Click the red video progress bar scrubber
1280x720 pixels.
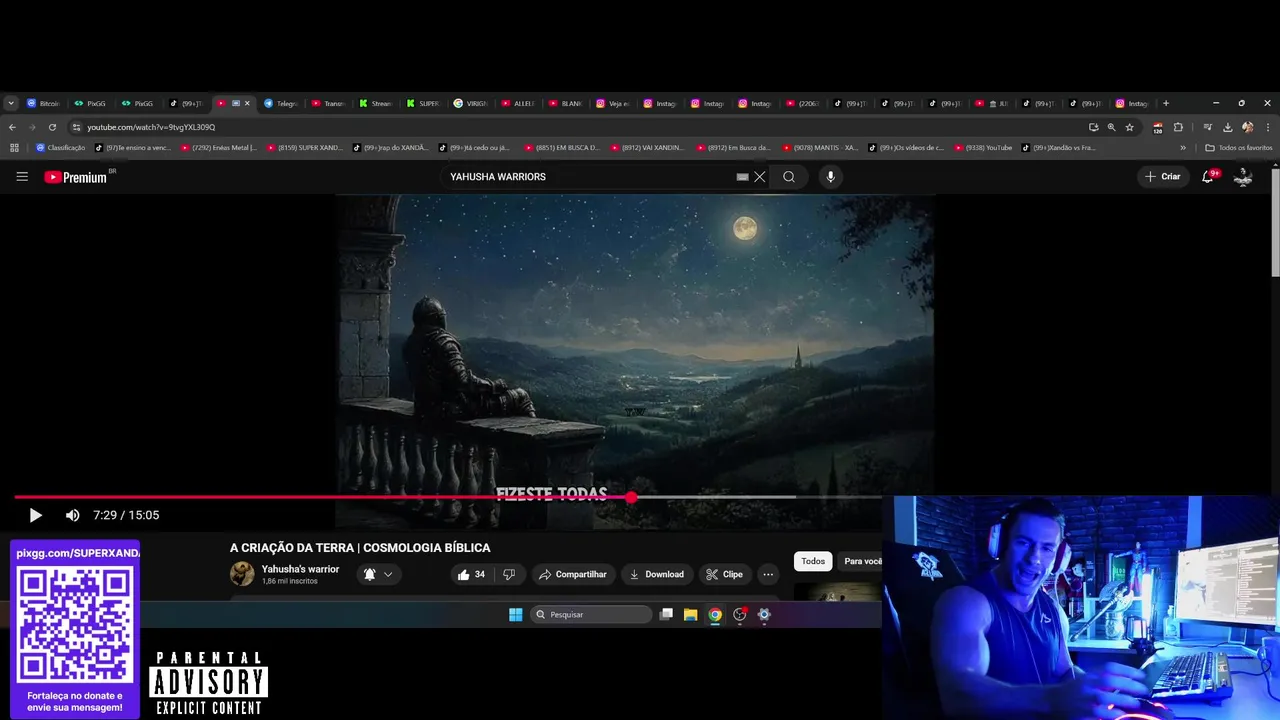632,497
